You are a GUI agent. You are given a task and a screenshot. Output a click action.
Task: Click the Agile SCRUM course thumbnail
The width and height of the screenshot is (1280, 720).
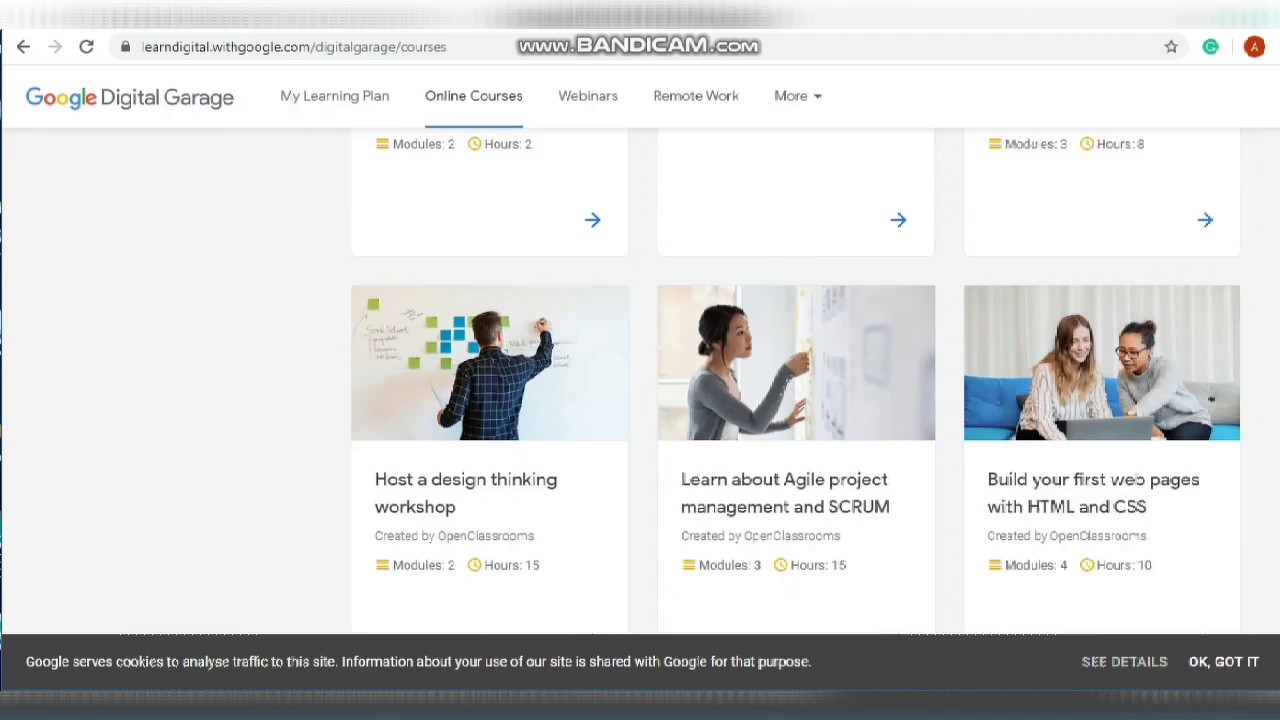tap(796, 363)
